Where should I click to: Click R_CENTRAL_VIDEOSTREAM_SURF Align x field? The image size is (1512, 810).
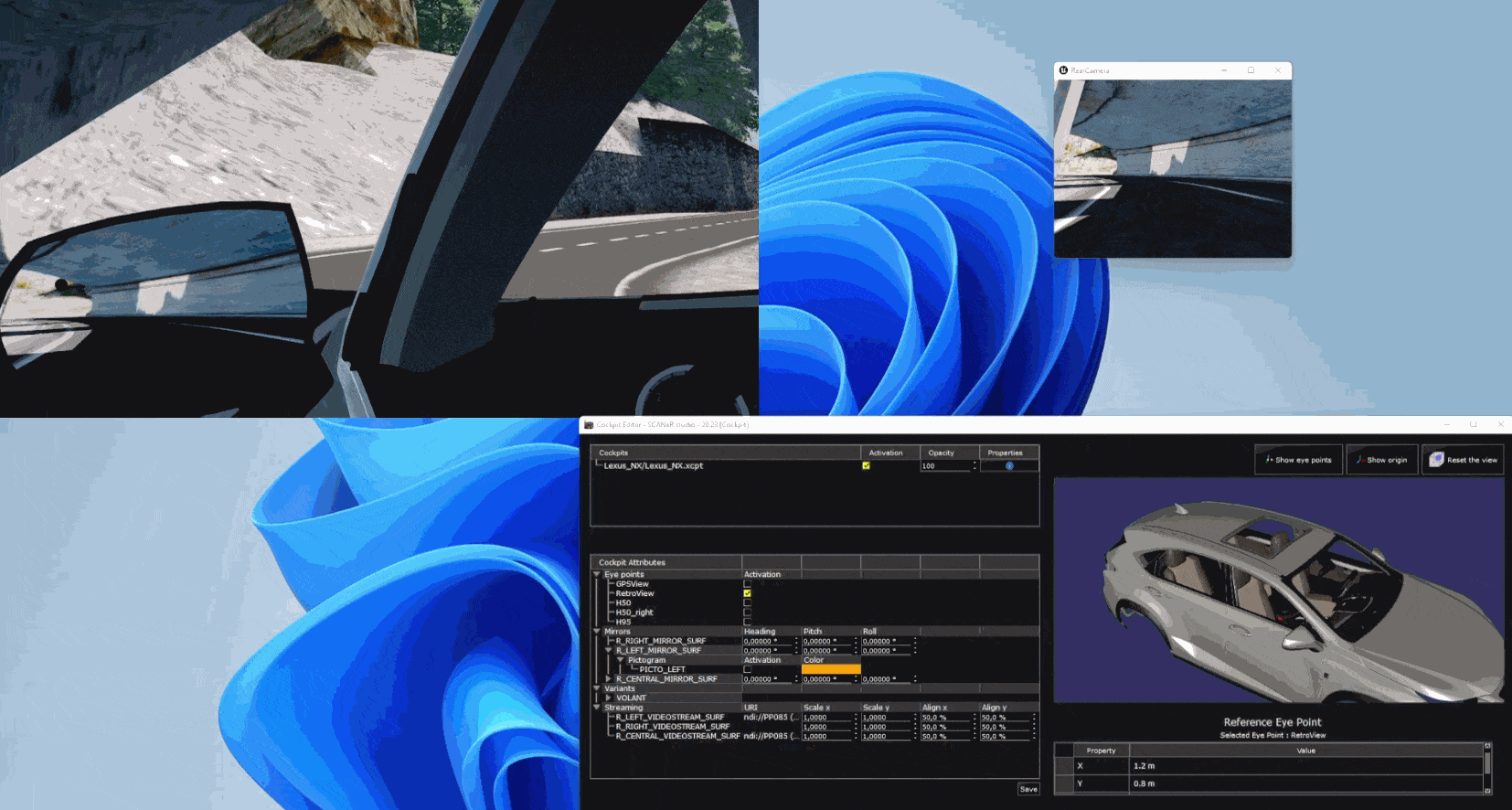(946, 737)
